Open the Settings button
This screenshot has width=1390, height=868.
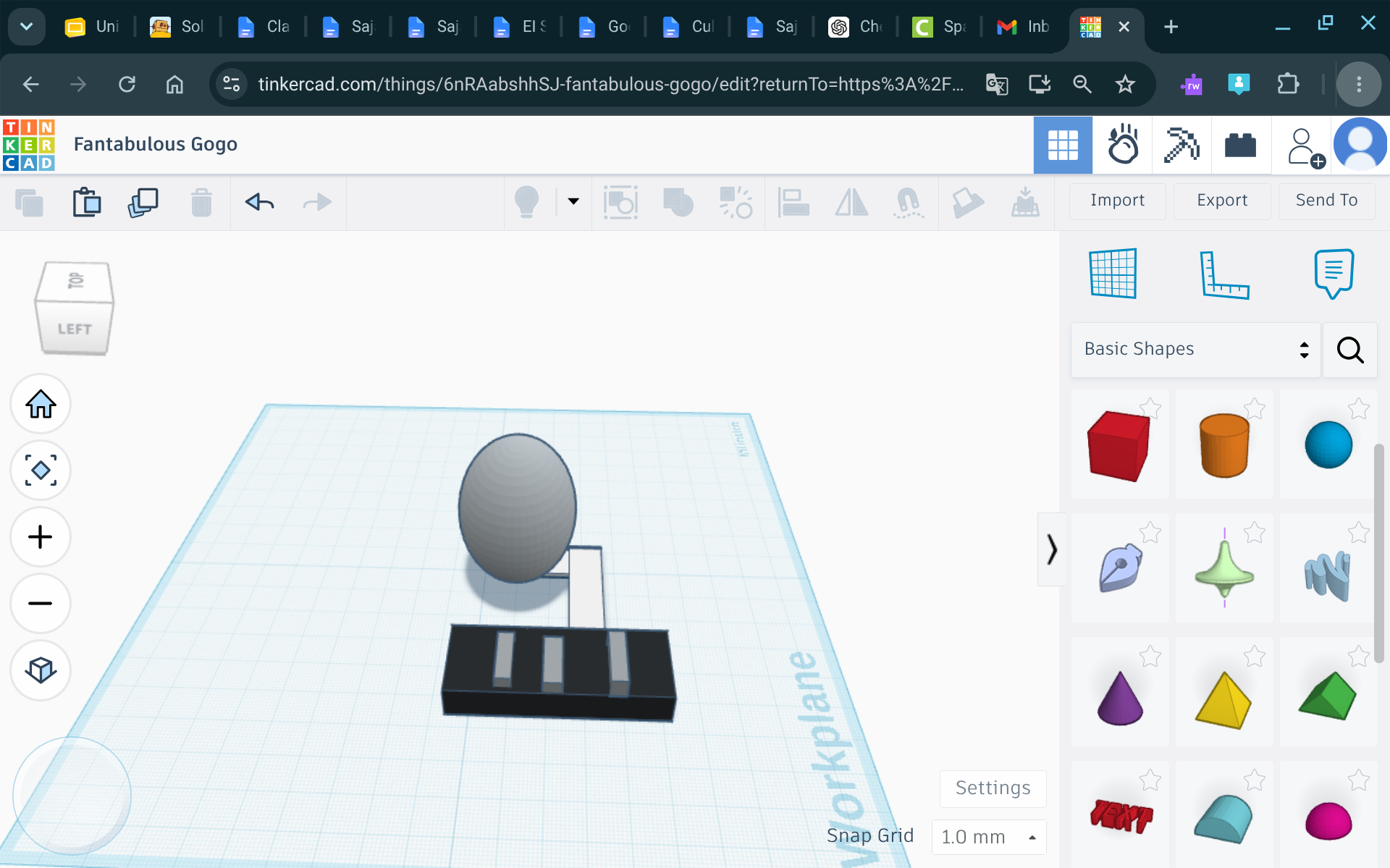(993, 788)
